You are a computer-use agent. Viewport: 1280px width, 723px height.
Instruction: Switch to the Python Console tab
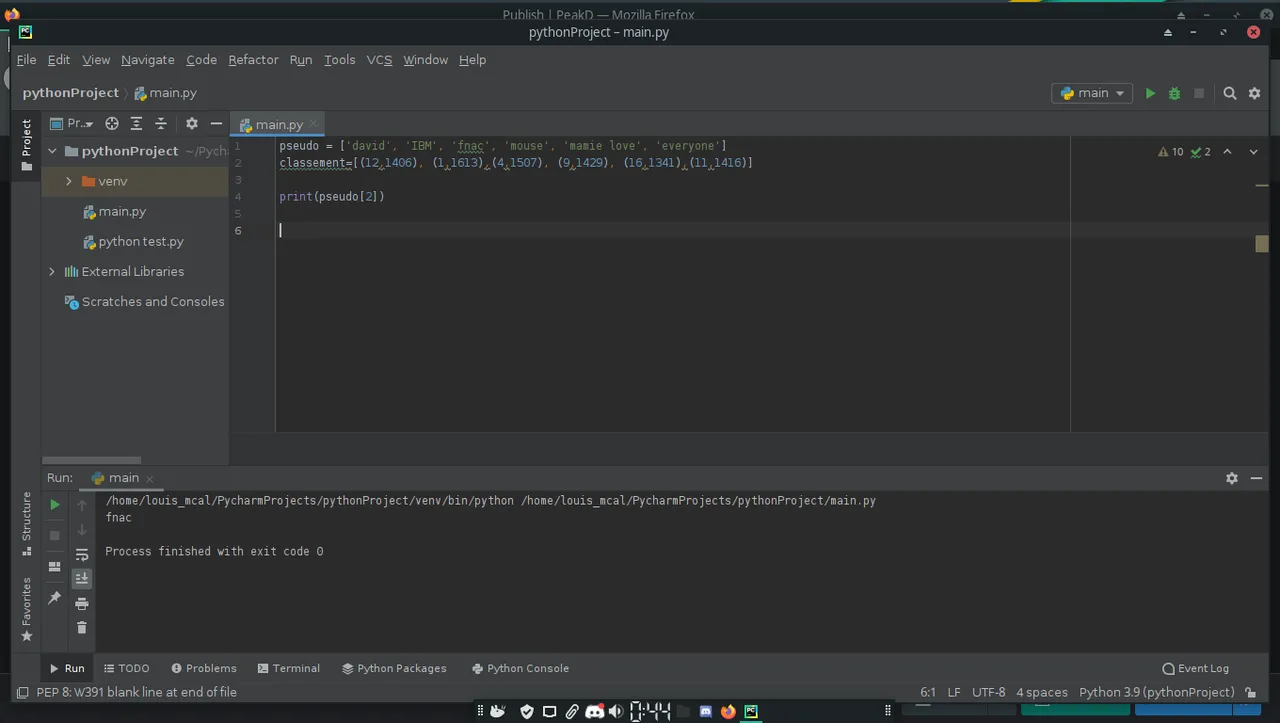pos(520,668)
